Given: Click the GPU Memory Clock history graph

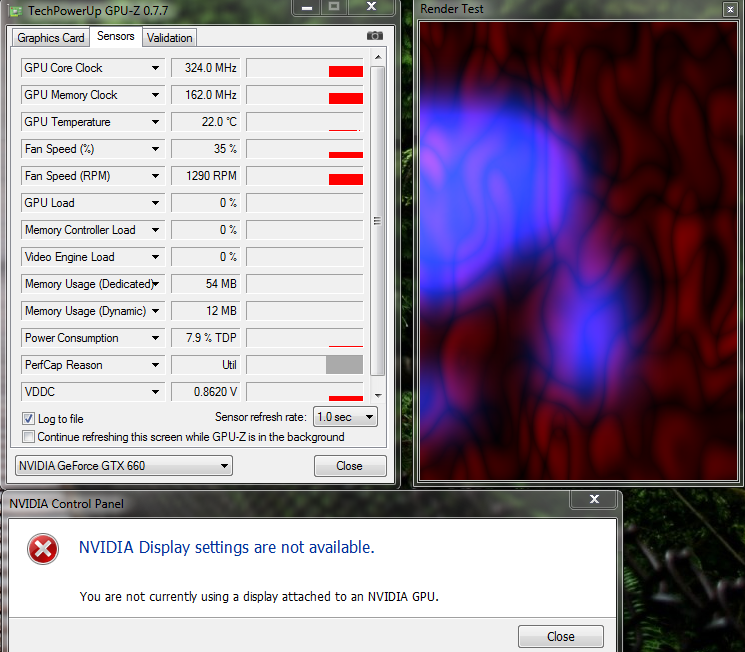Looking at the screenshot, I should pos(305,95).
